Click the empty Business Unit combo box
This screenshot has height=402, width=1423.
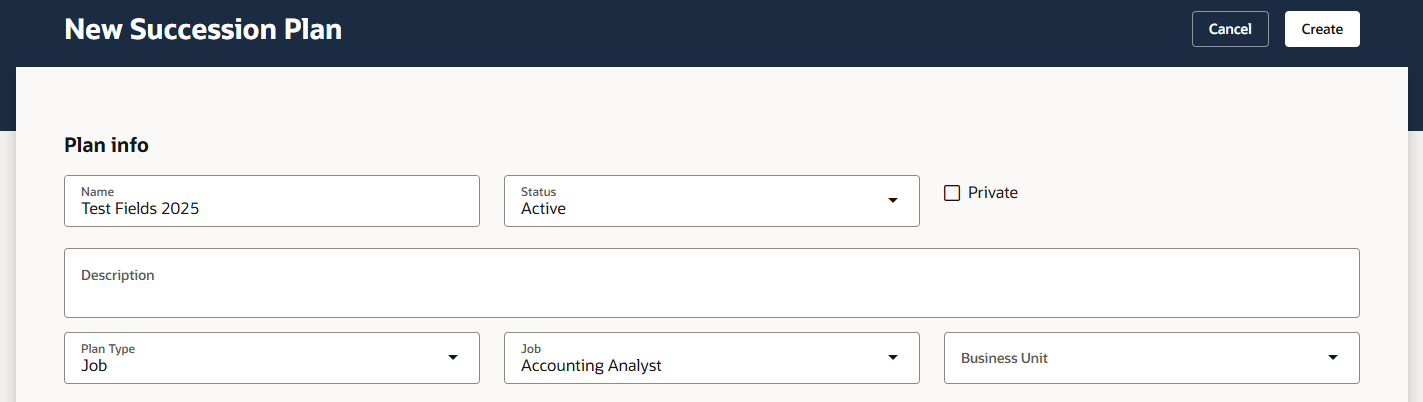point(1152,357)
